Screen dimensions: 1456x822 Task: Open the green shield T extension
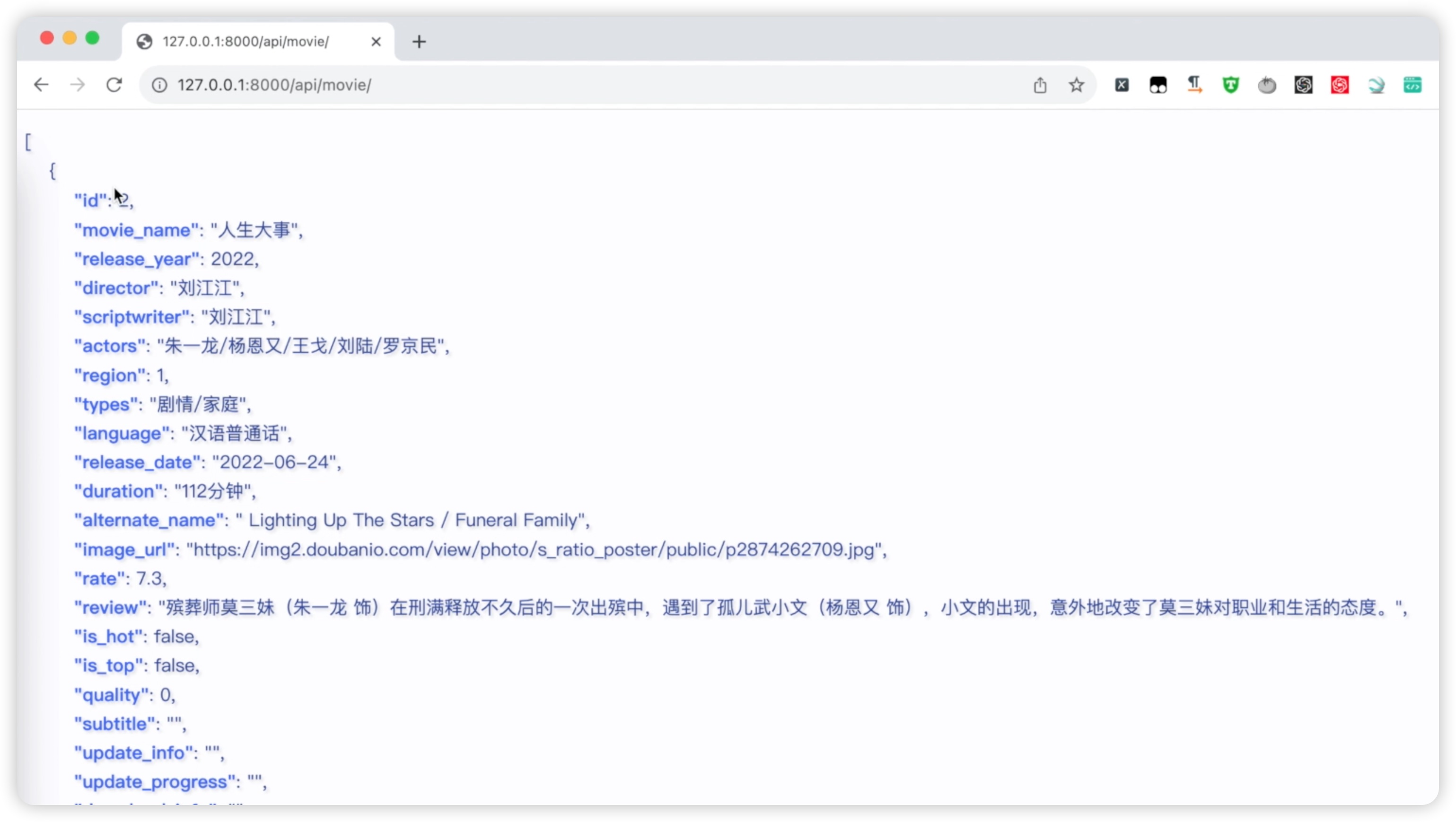coord(1230,85)
